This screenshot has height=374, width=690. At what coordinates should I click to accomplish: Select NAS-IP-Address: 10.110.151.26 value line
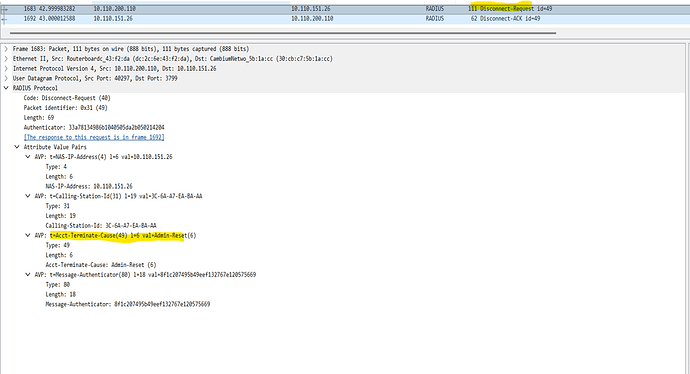(89, 186)
